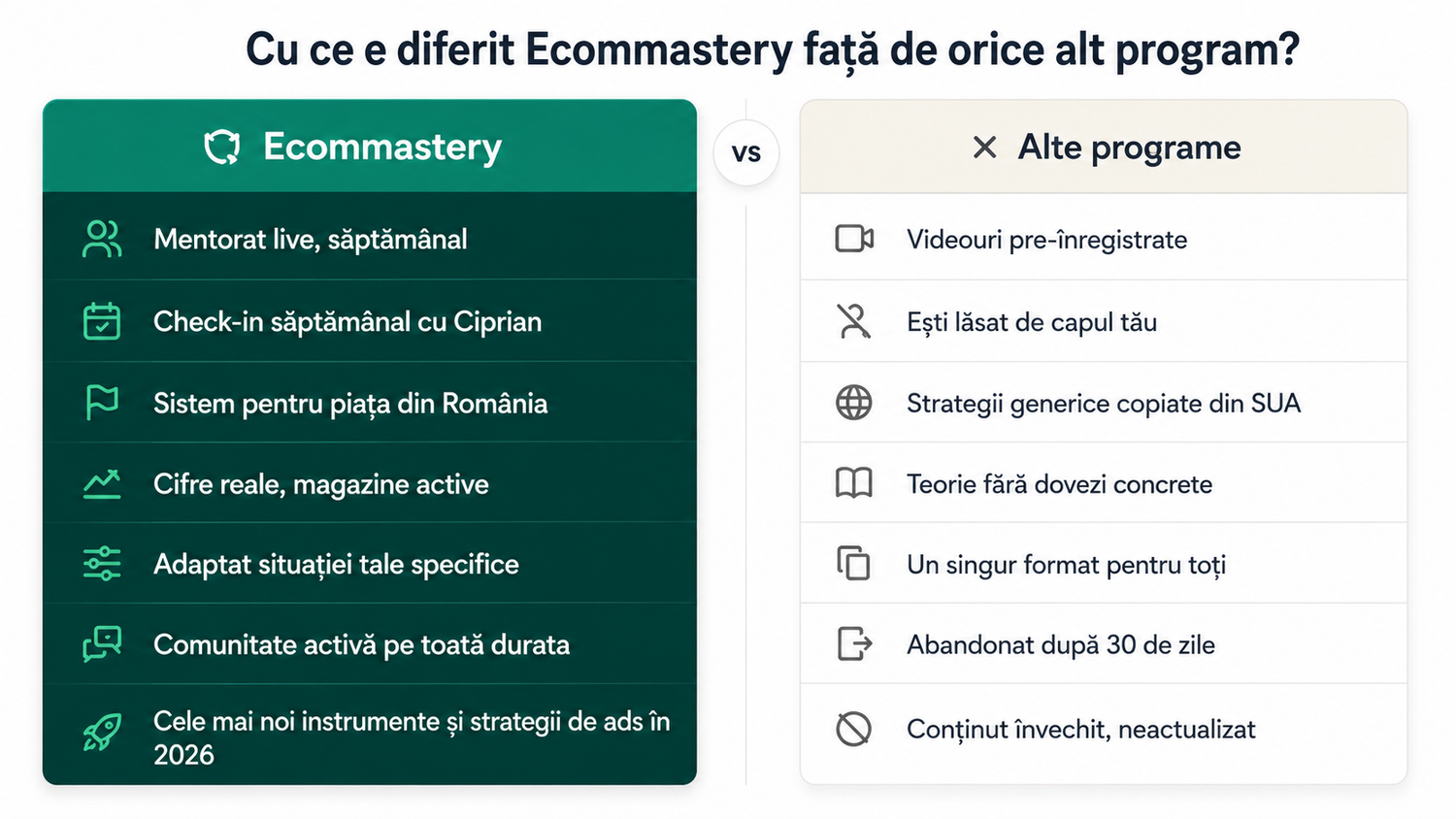Click the rocket icon beside Cele mai noi instrumente

[x=102, y=733]
